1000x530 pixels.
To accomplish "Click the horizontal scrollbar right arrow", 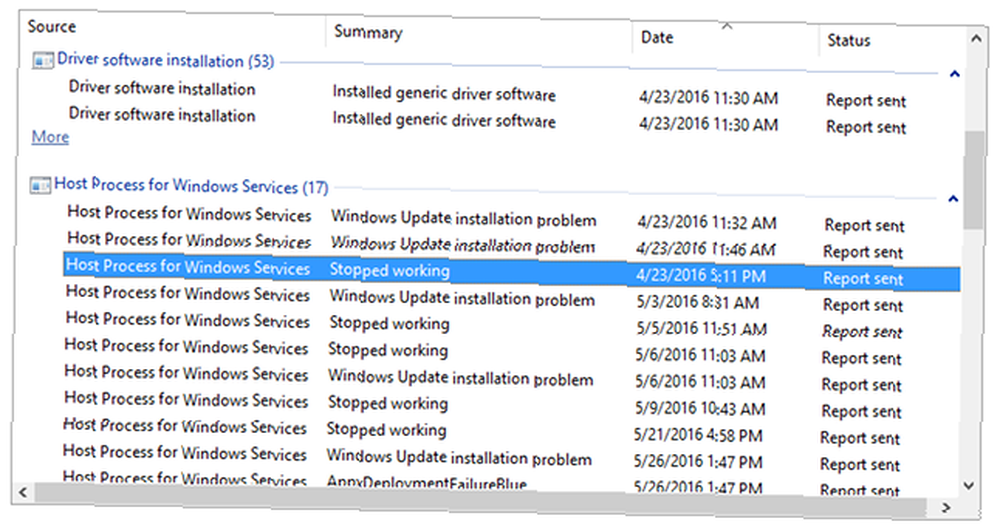I will [946, 508].
